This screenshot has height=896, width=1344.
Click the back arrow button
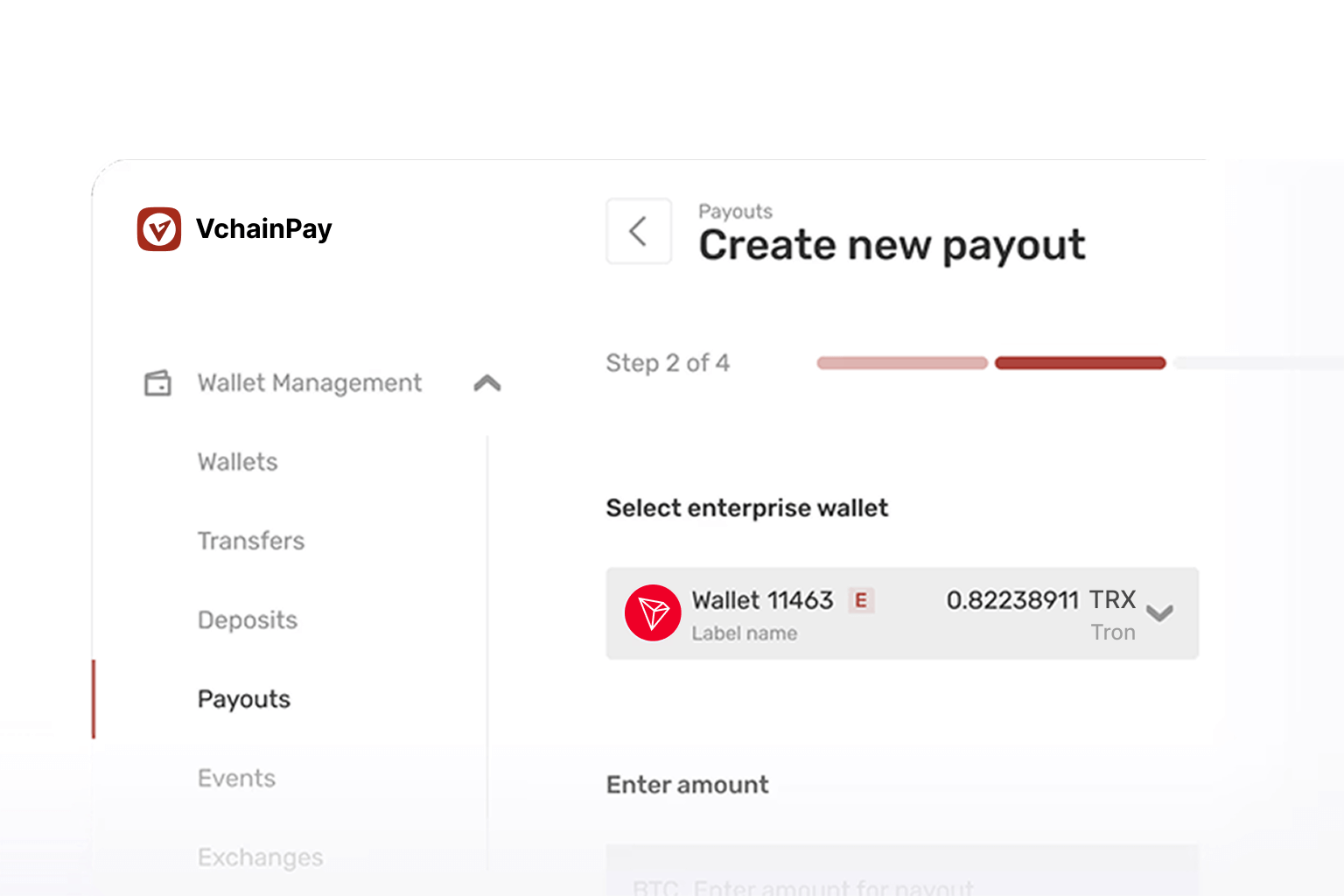coord(639,231)
